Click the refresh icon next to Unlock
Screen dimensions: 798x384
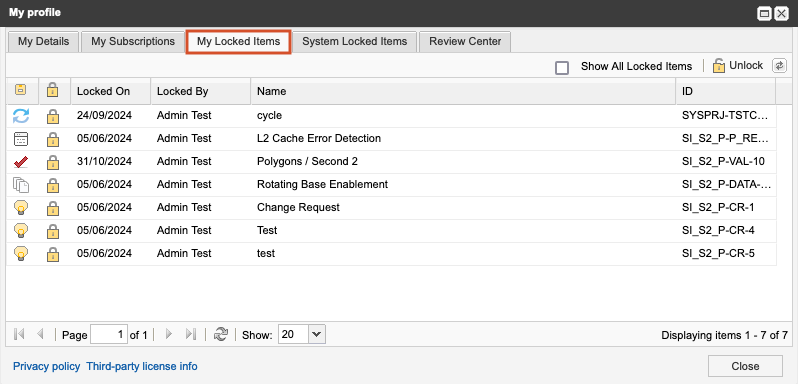(779, 66)
